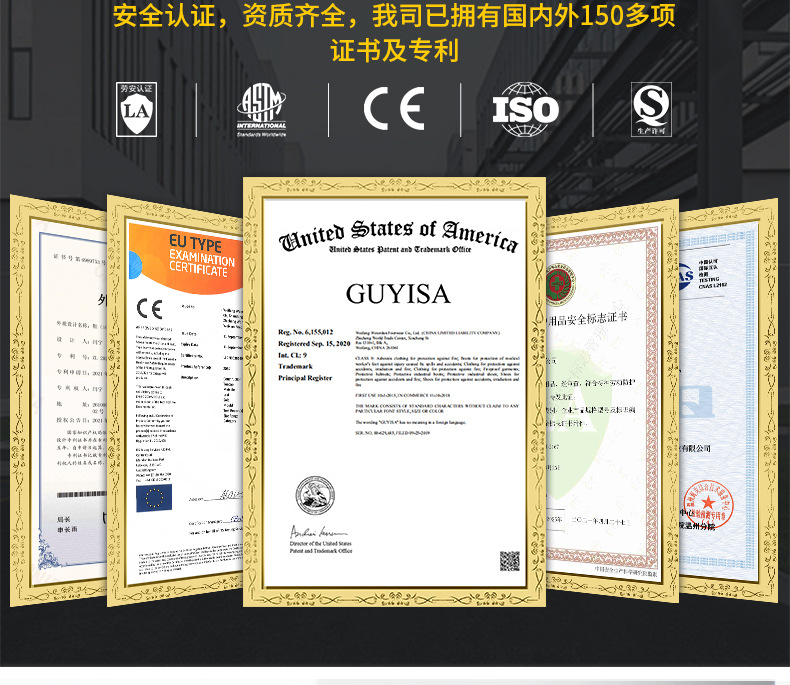Click 'Int. Cl.: 9' text

(x=292, y=355)
